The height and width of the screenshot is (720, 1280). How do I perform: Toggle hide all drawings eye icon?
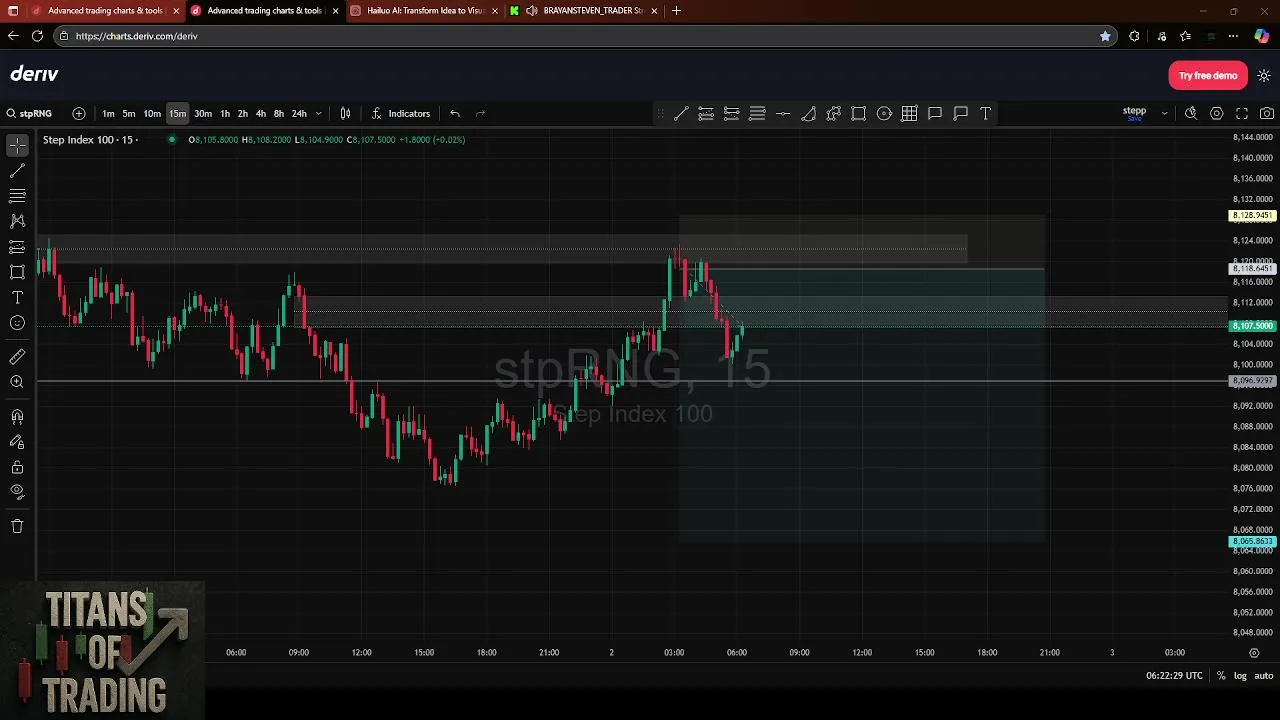[x=17, y=491]
